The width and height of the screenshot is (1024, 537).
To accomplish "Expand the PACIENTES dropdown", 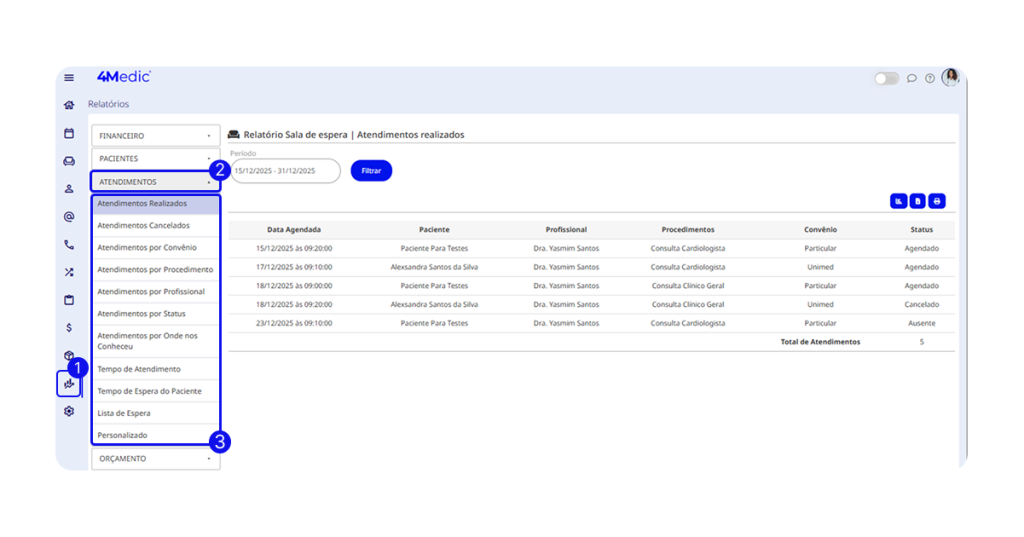I will [x=155, y=159].
